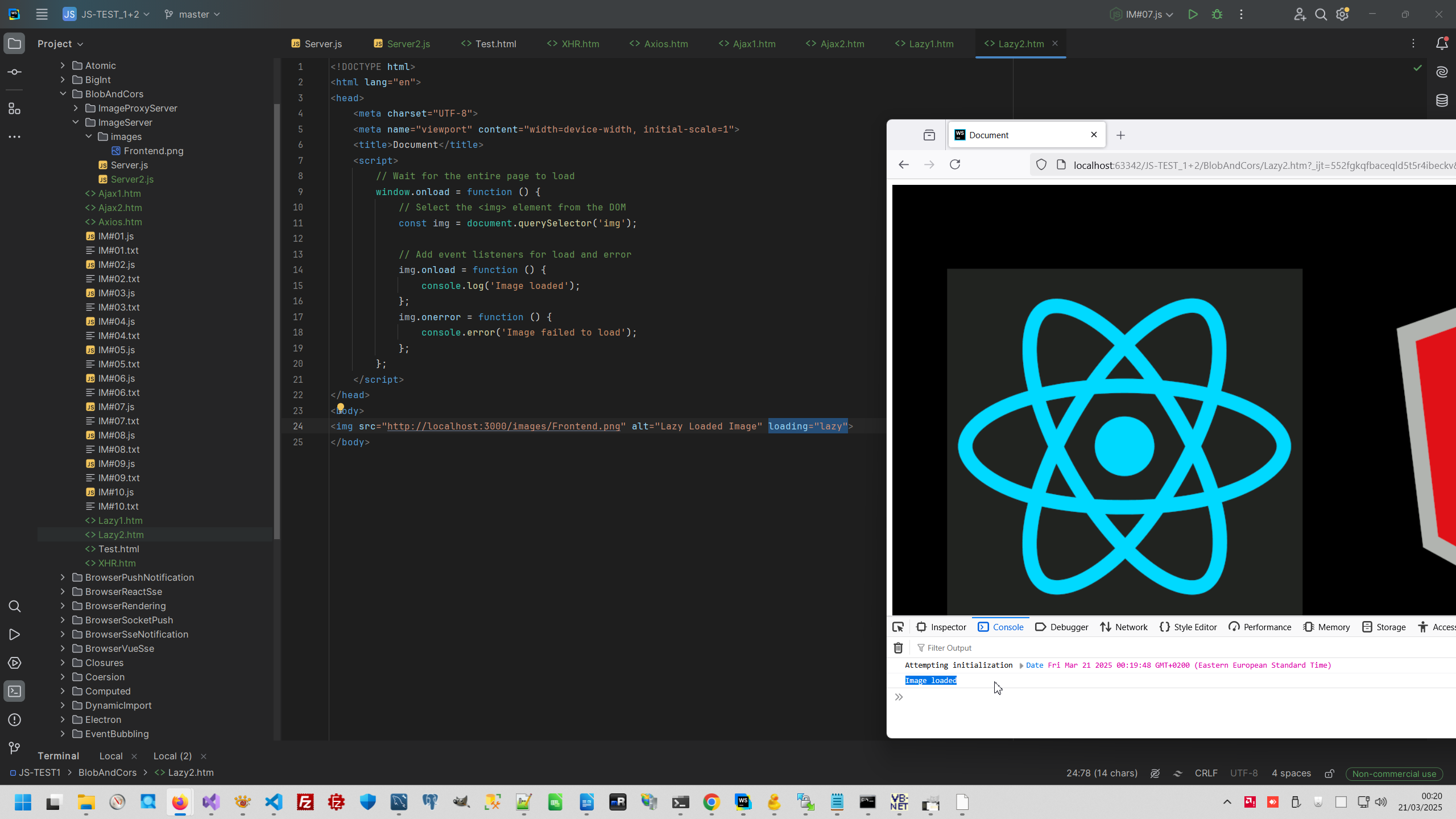Activate the devtools element picker icon
1456x819 pixels.
898,627
